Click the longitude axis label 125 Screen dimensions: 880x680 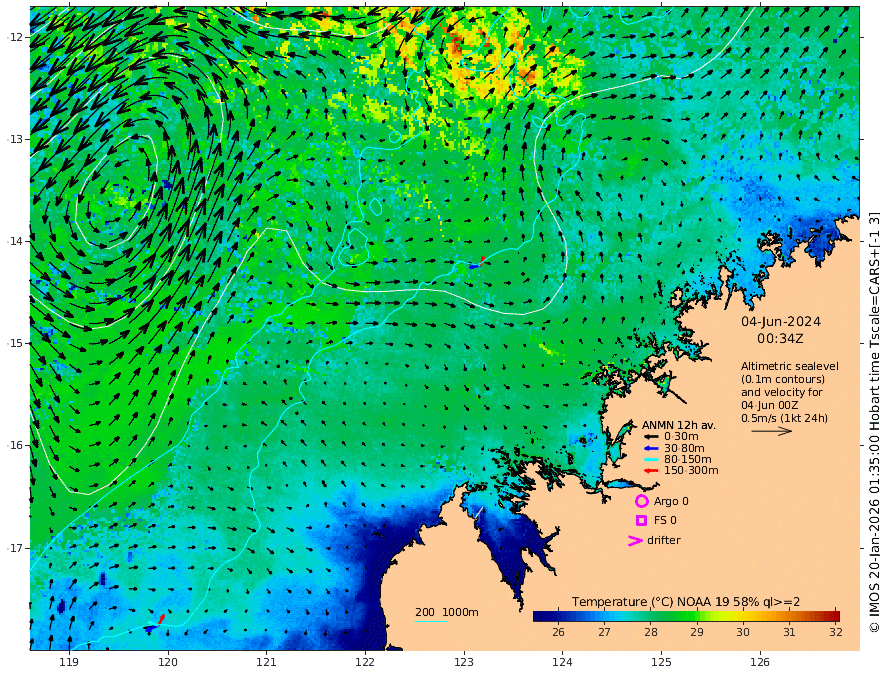click(x=661, y=663)
